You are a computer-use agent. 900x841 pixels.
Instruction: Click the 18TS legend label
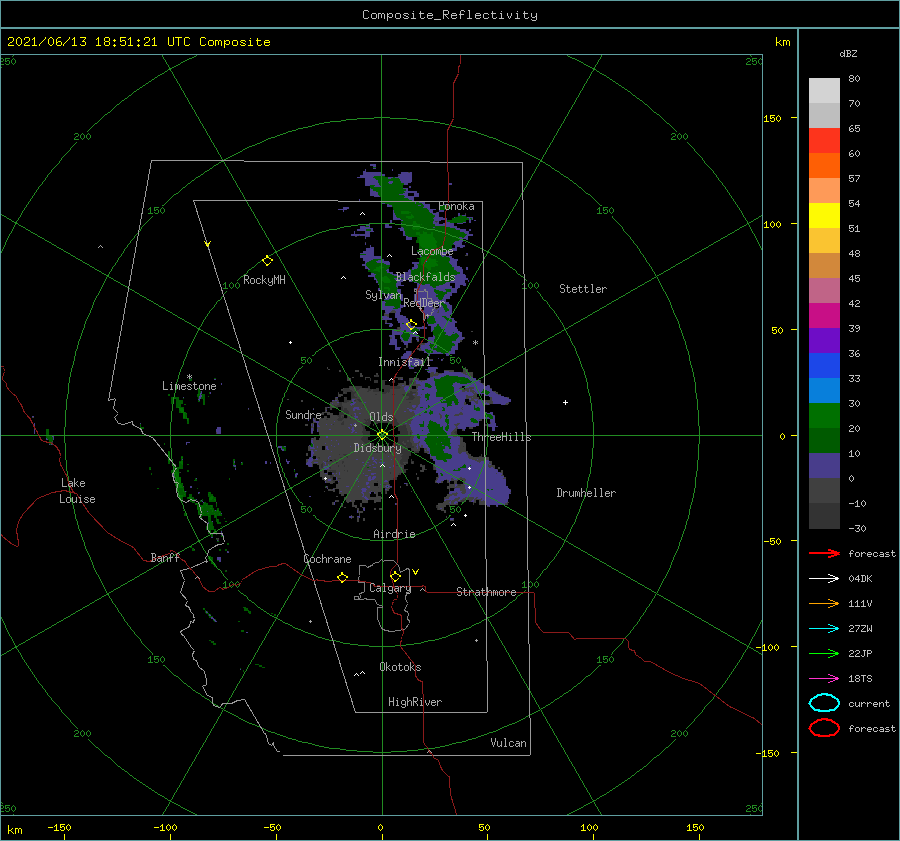click(860, 679)
